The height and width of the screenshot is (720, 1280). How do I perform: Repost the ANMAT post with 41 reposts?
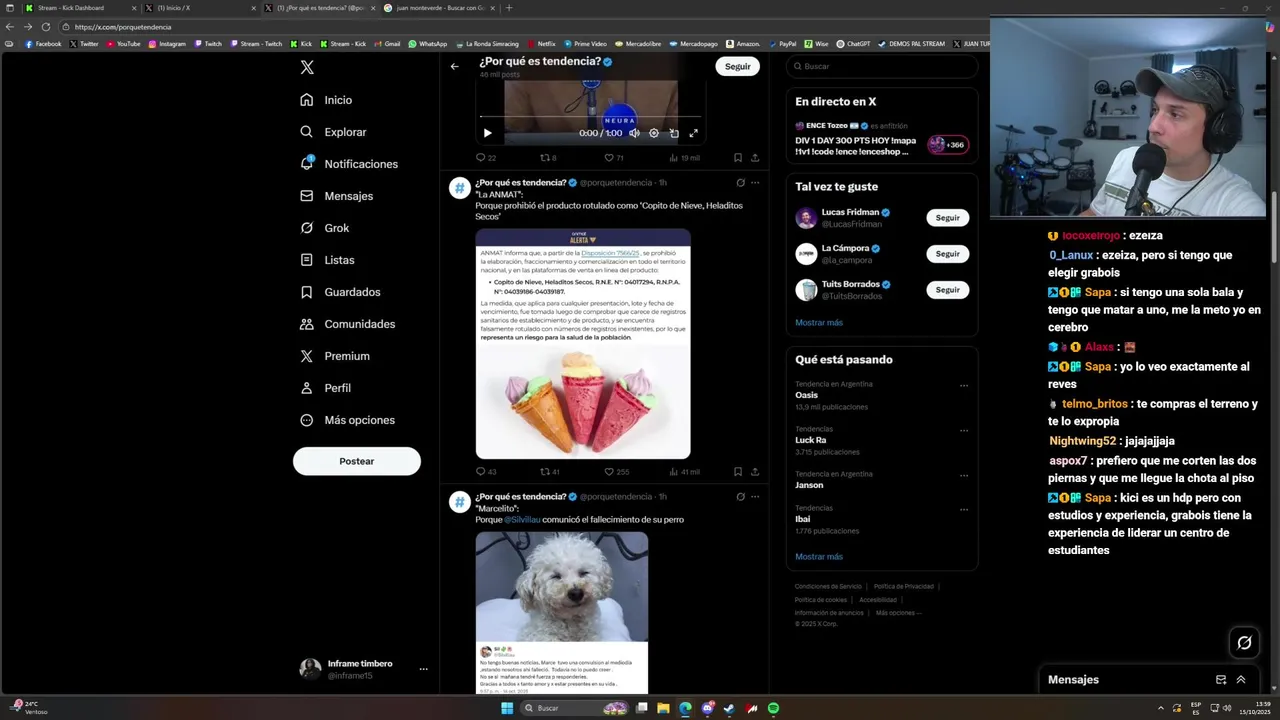[549, 472]
